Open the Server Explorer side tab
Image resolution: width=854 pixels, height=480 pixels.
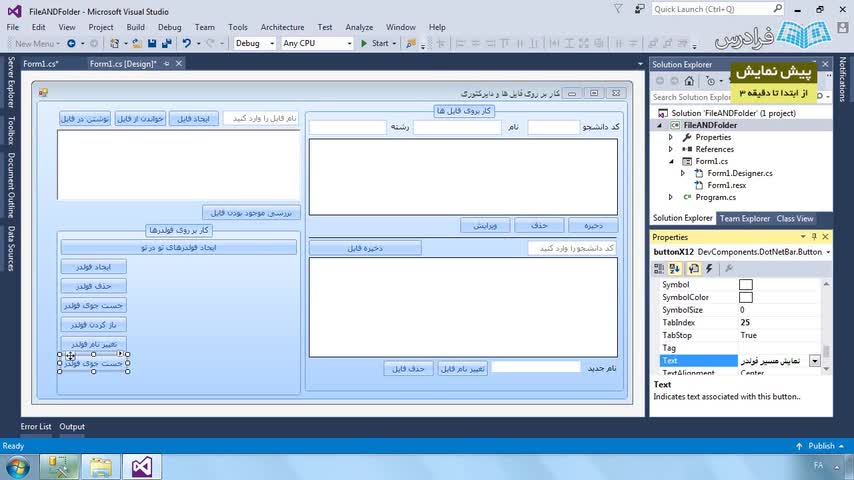tap(11, 82)
